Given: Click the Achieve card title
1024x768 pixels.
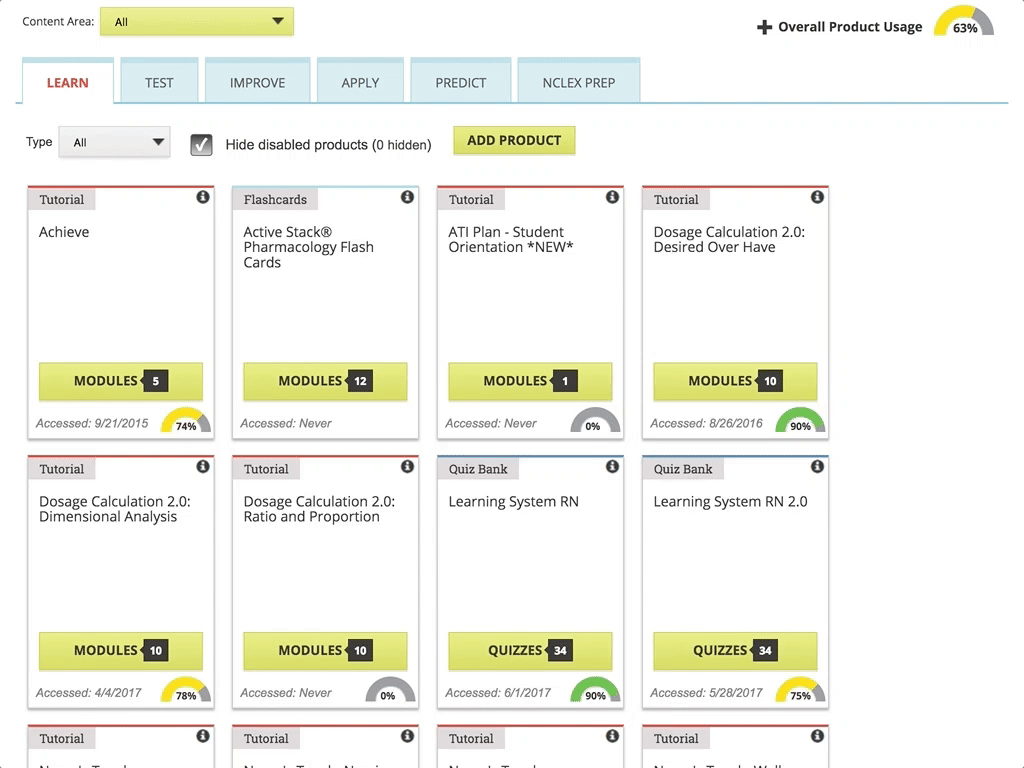Looking at the screenshot, I should tap(64, 232).
